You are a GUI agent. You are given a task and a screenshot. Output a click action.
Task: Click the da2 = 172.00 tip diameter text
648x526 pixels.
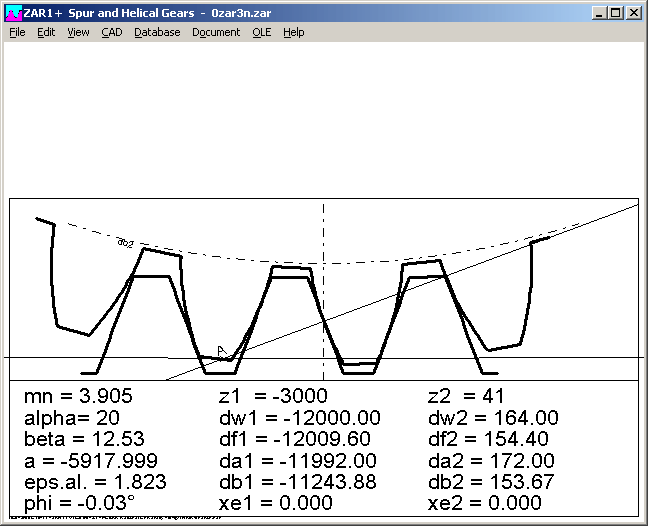(491, 460)
